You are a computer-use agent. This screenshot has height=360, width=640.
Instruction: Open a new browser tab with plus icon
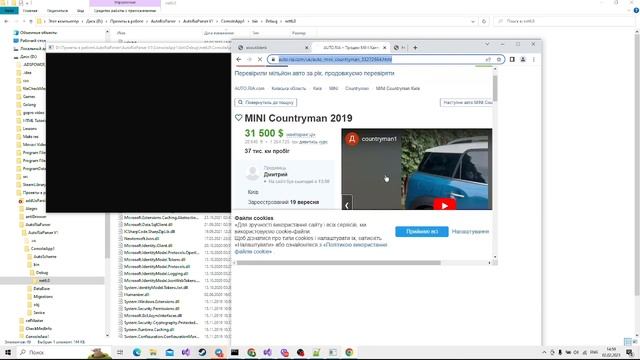(x=415, y=48)
